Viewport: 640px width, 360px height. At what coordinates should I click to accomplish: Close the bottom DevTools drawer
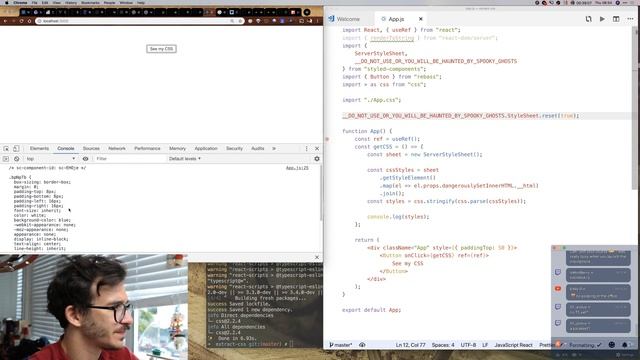pos(317,258)
